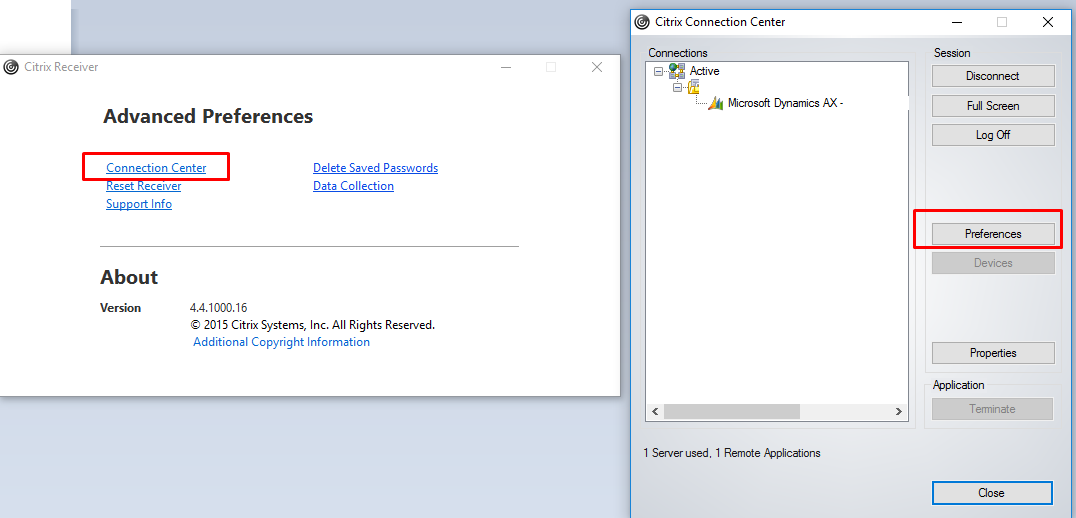Screen dimensions: 1076x518
Task: Select the Active tree label
Action: [704, 71]
